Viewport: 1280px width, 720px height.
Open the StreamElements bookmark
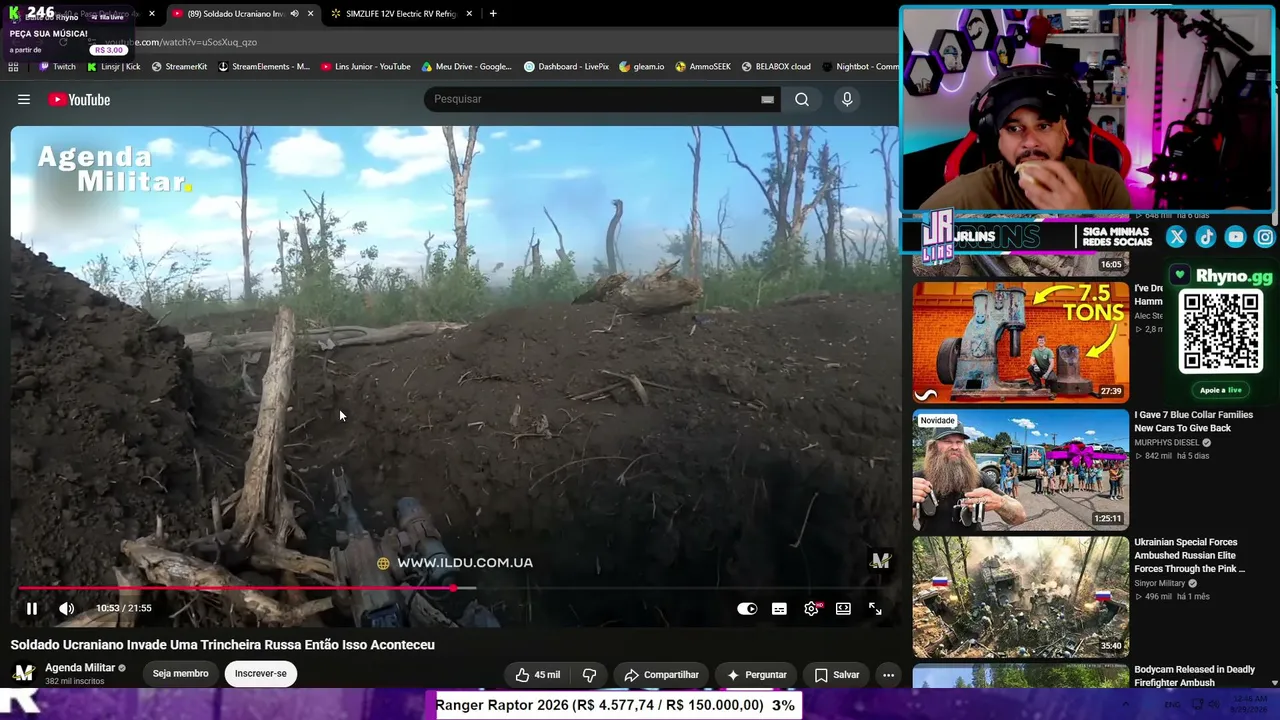coord(264,67)
